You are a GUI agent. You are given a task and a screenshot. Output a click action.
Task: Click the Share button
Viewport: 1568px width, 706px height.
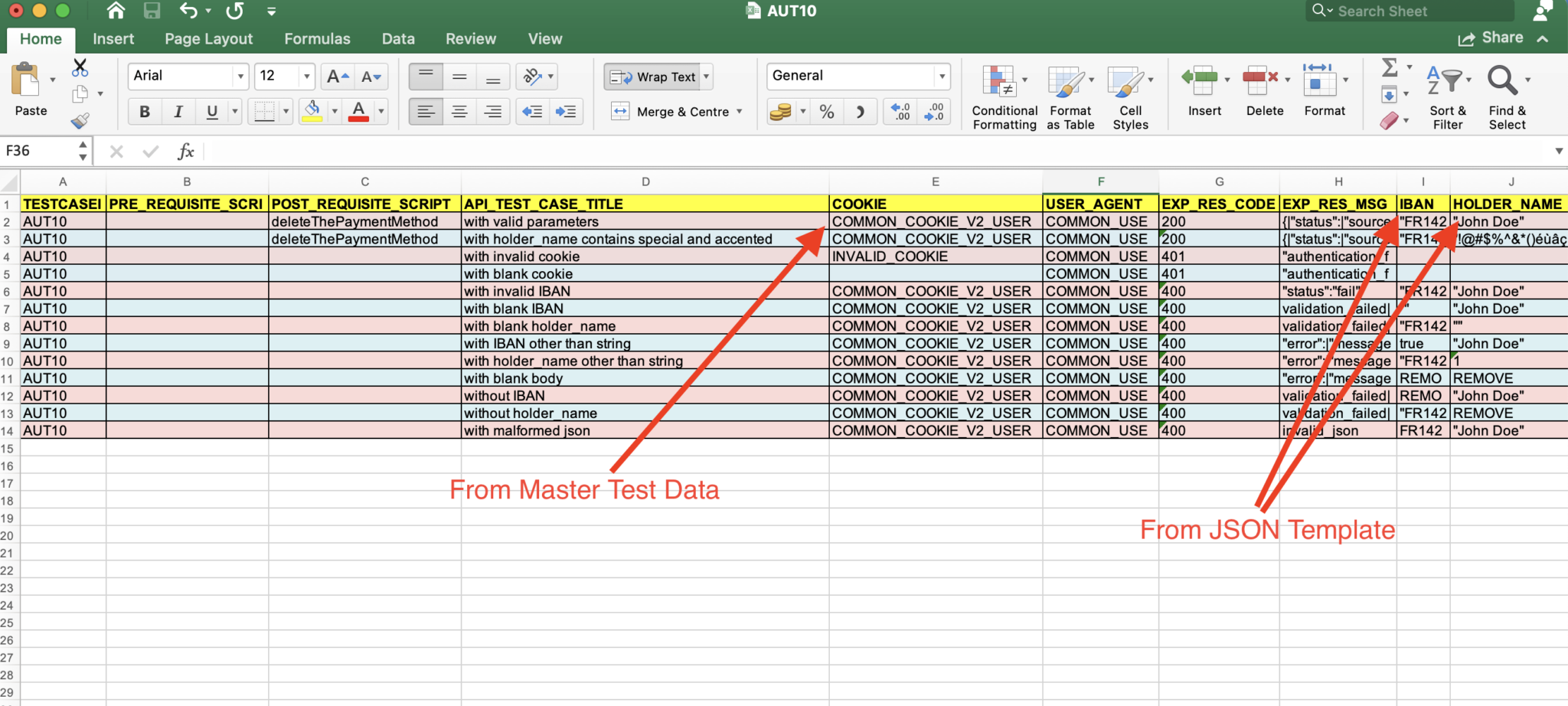pos(1491,38)
